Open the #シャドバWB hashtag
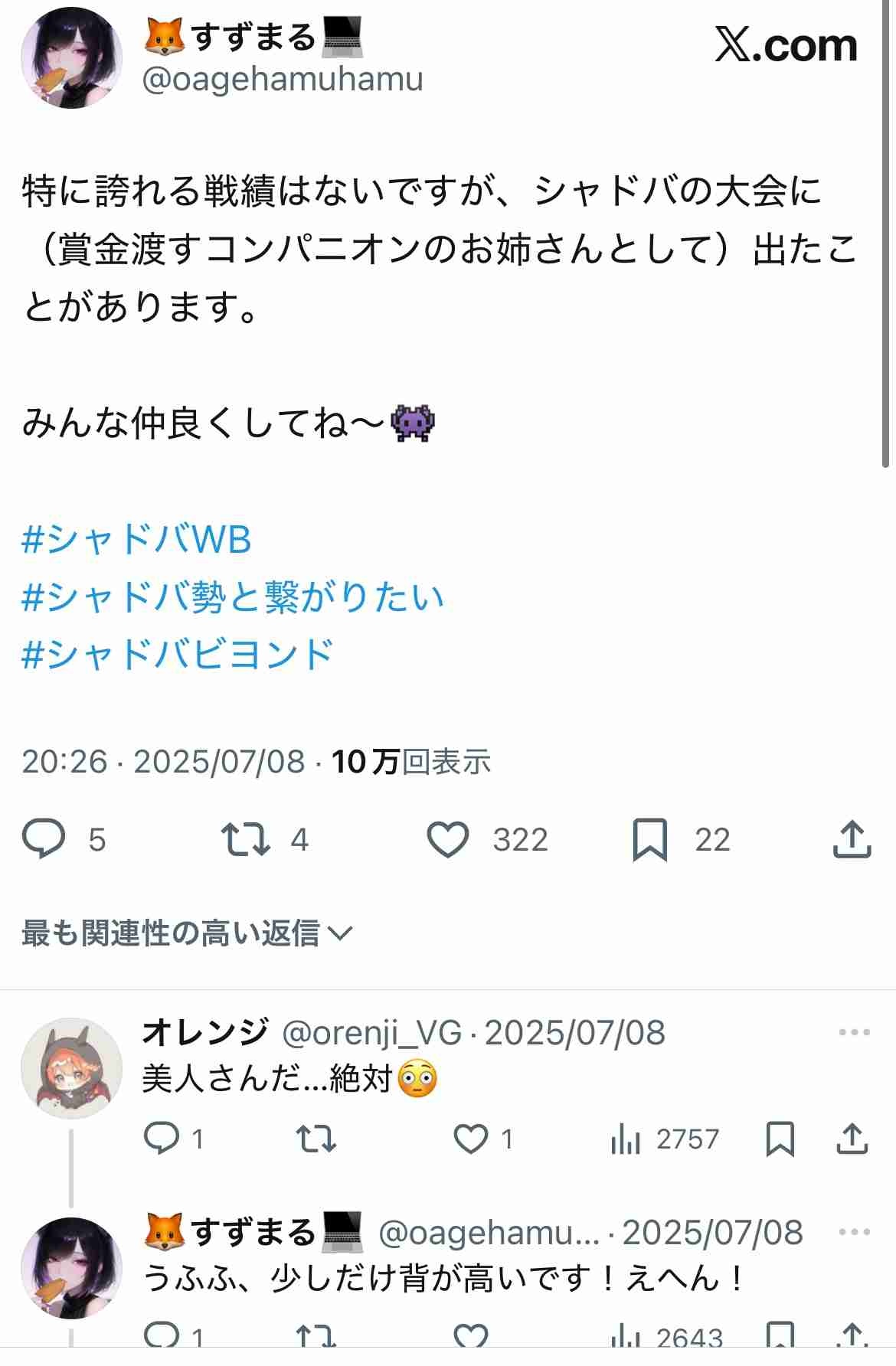896x1366 pixels. 136,540
